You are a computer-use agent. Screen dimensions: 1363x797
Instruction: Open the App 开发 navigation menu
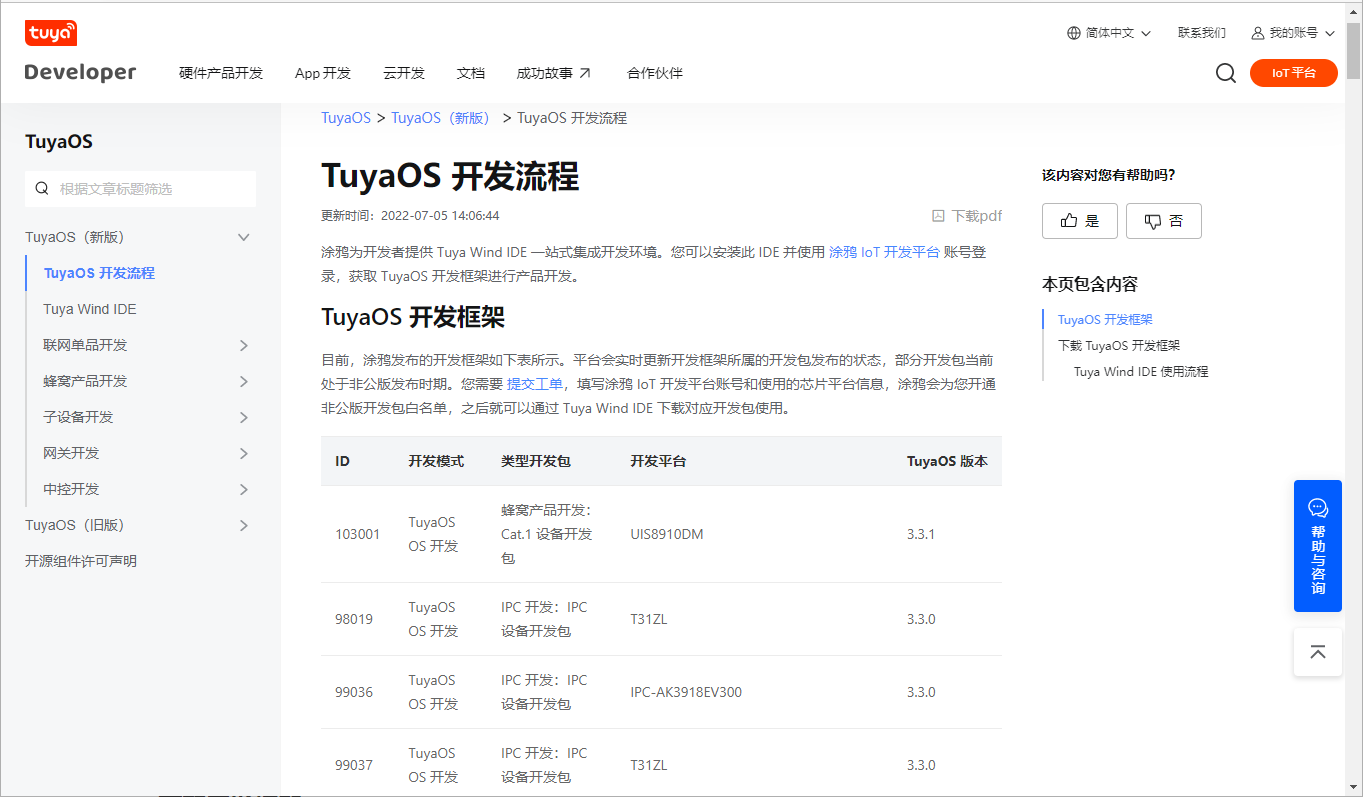coord(322,72)
